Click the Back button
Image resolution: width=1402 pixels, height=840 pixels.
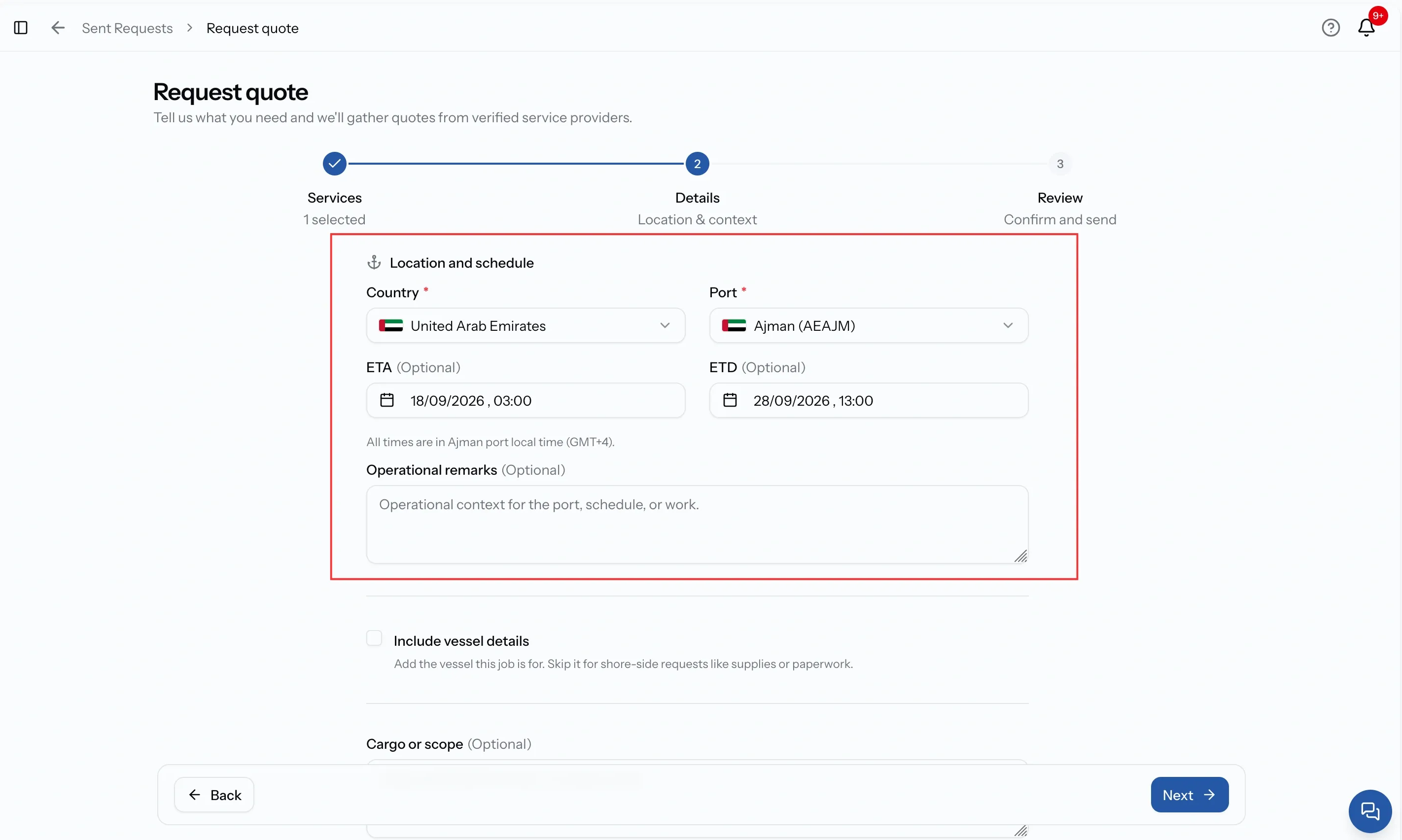[x=214, y=795]
